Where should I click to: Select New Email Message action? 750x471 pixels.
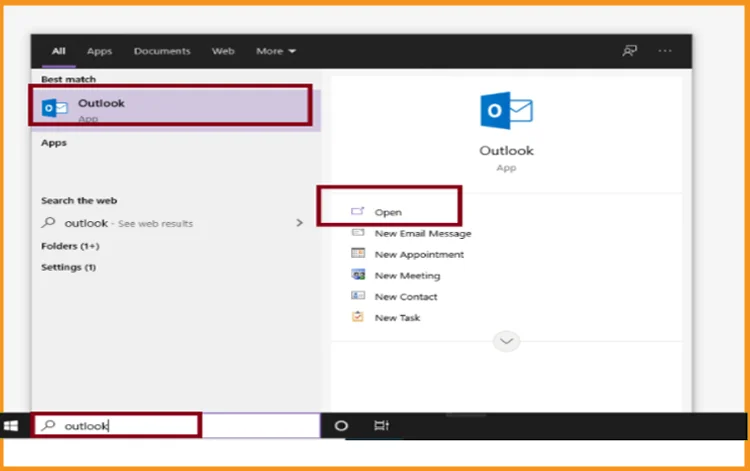point(423,233)
